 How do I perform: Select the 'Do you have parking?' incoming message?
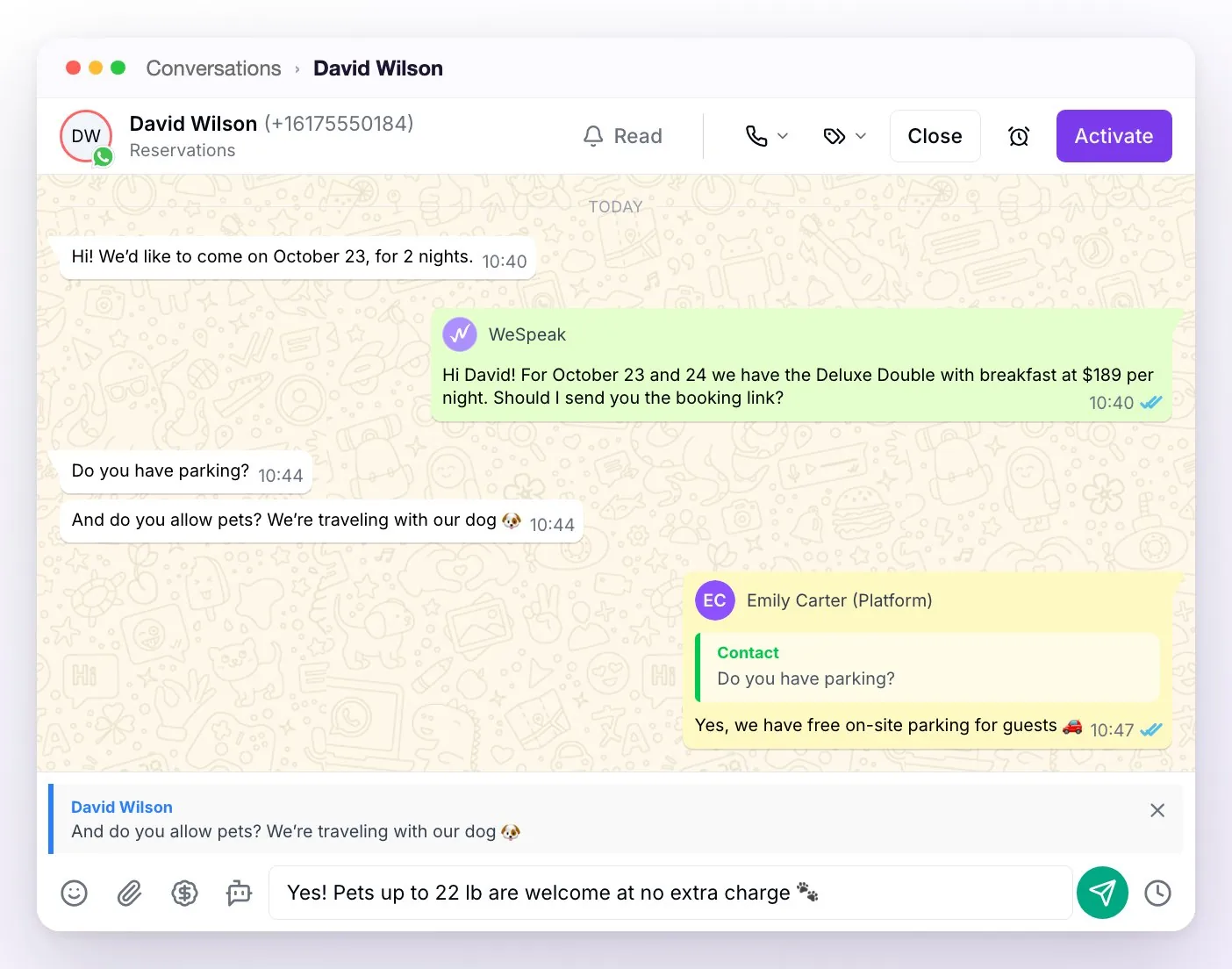point(186,472)
